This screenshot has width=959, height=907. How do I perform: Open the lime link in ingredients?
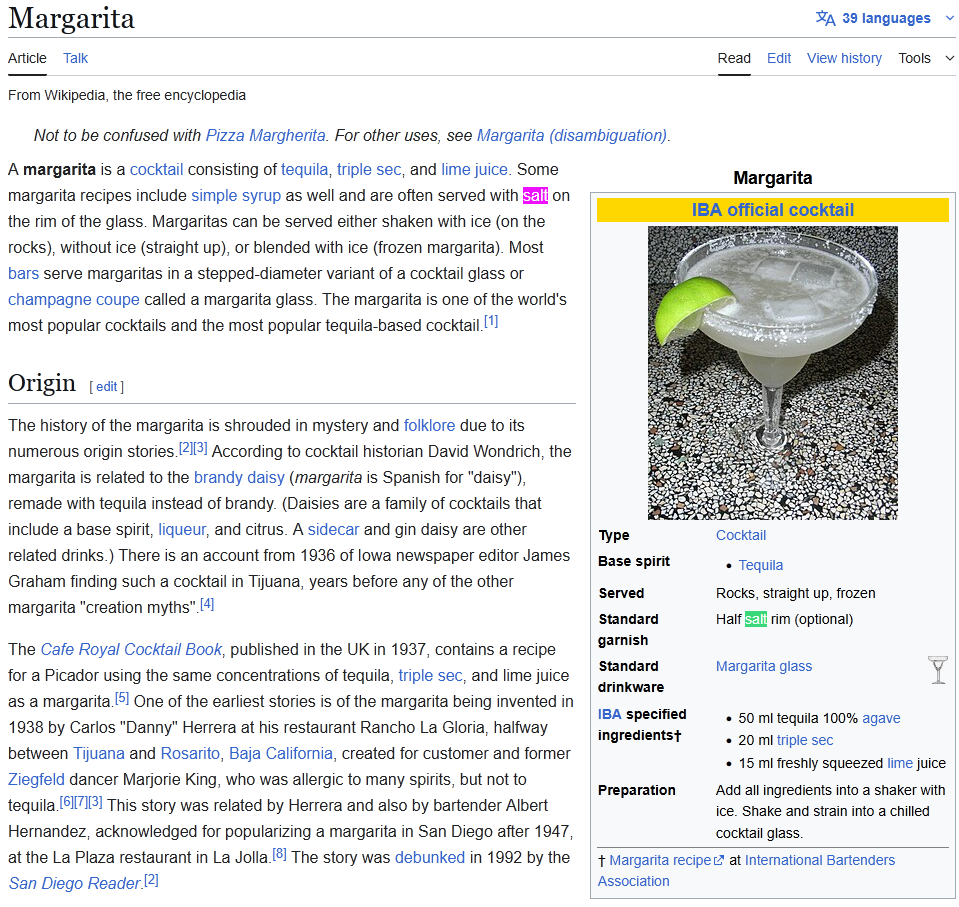[x=900, y=763]
